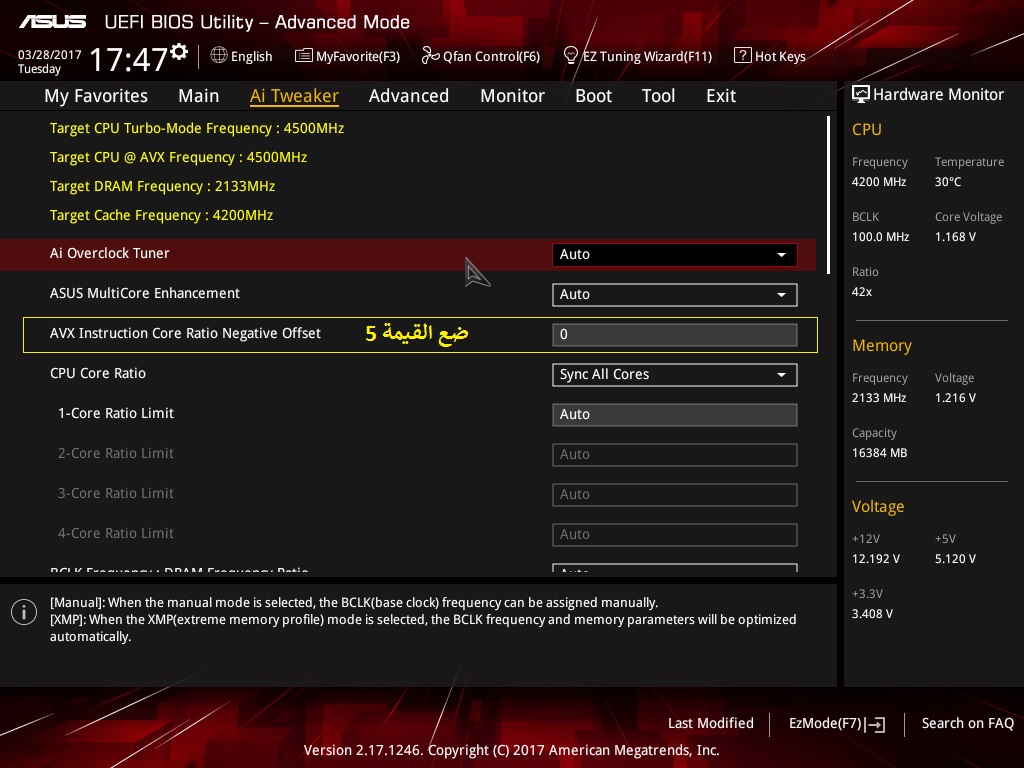Click the CPU frequency value 4200 MHz
Screen dimensions: 1024x768
click(x=878, y=182)
